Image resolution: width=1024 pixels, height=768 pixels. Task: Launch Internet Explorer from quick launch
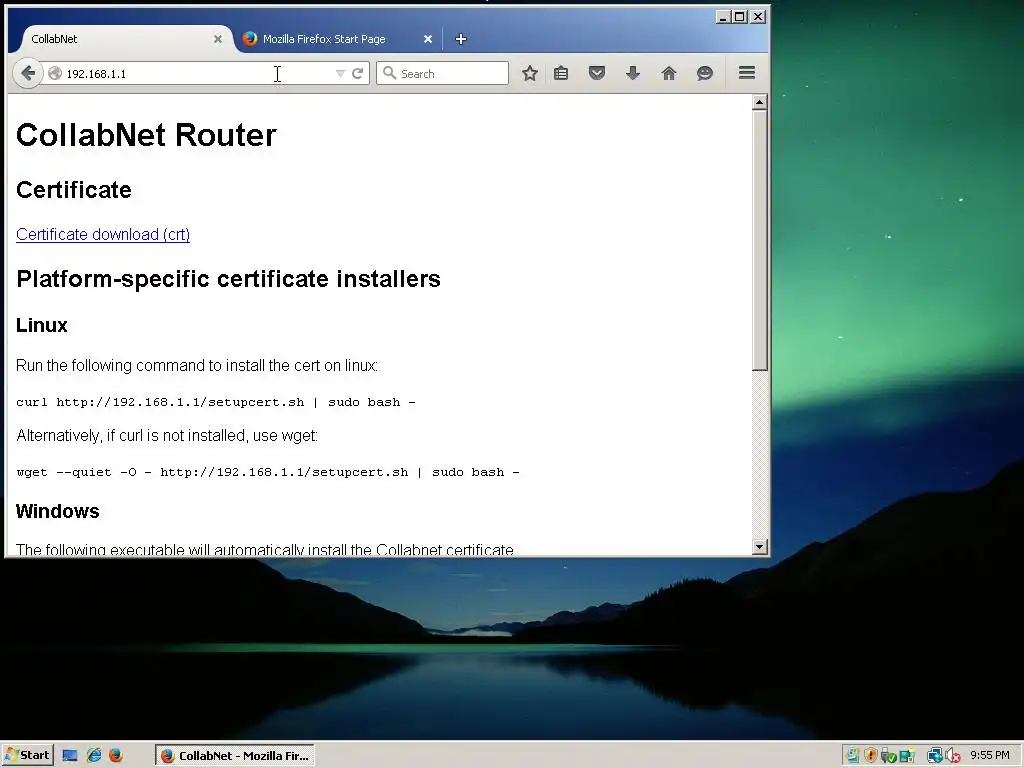(93, 756)
